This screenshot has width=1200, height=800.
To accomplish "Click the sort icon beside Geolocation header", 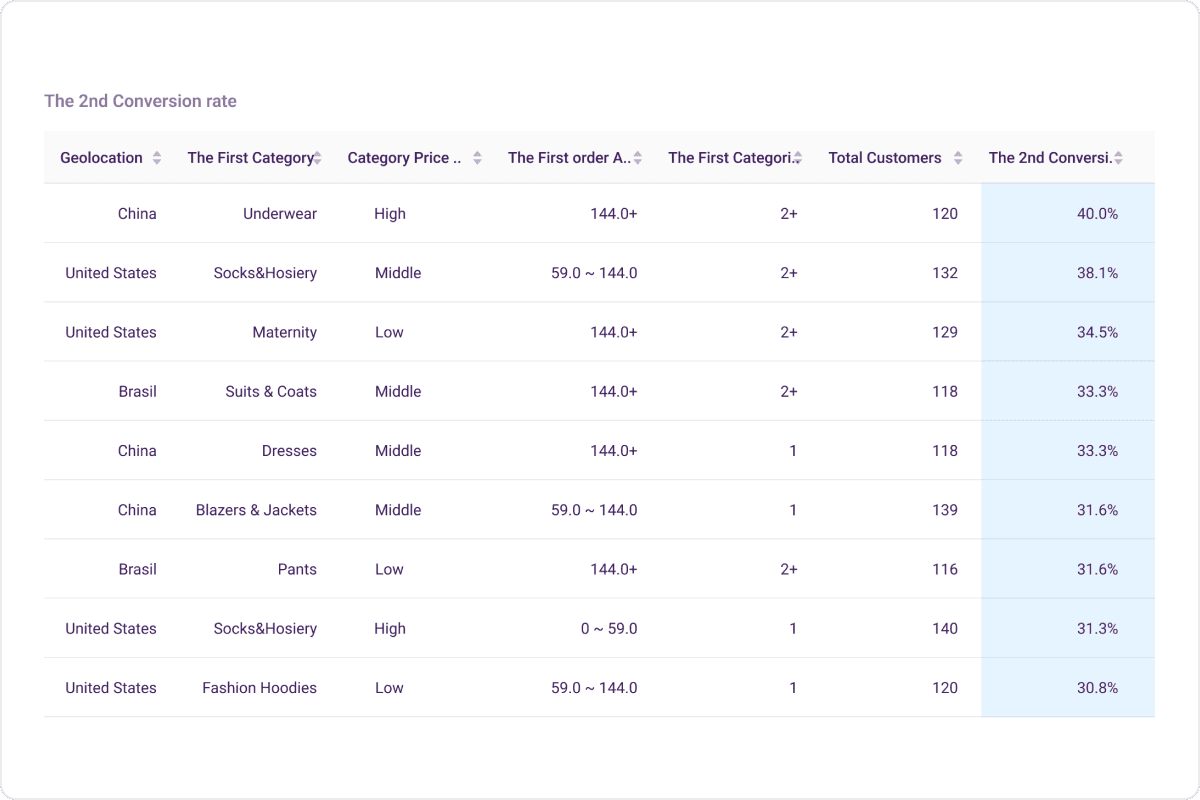I will pos(157,158).
